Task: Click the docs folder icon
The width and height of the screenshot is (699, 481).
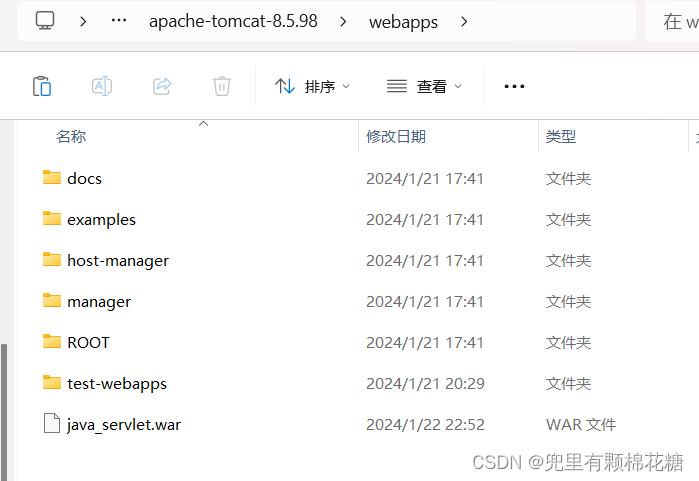Action: coord(52,177)
